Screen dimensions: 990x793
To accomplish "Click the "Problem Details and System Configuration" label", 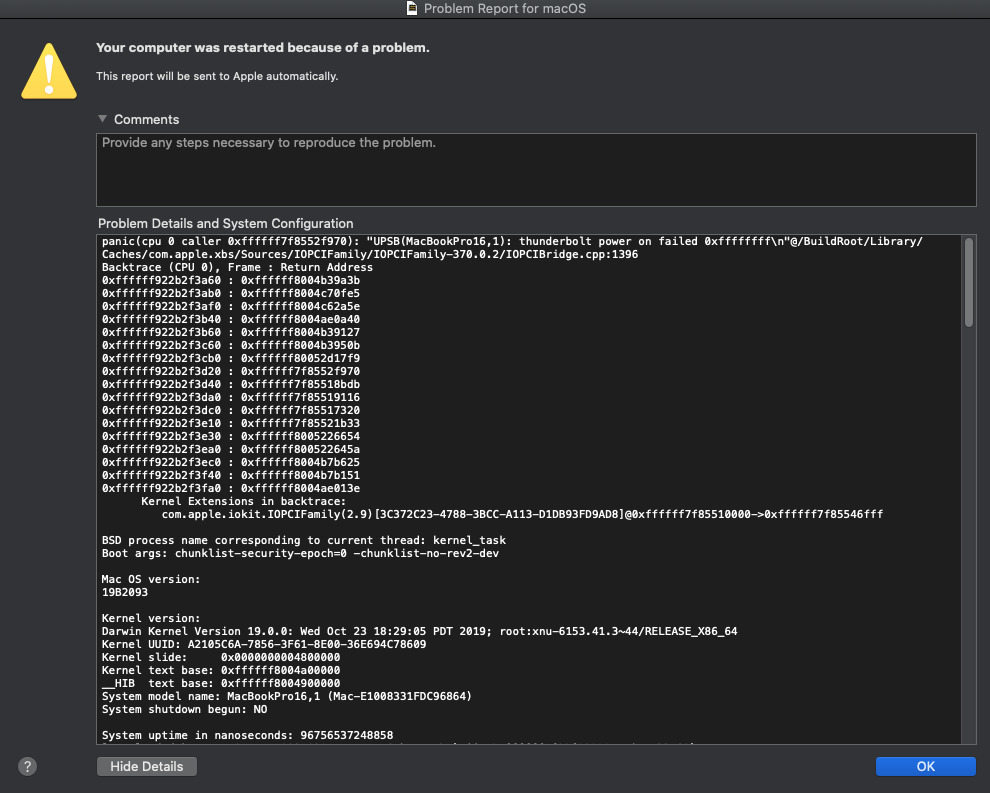I will [x=225, y=224].
